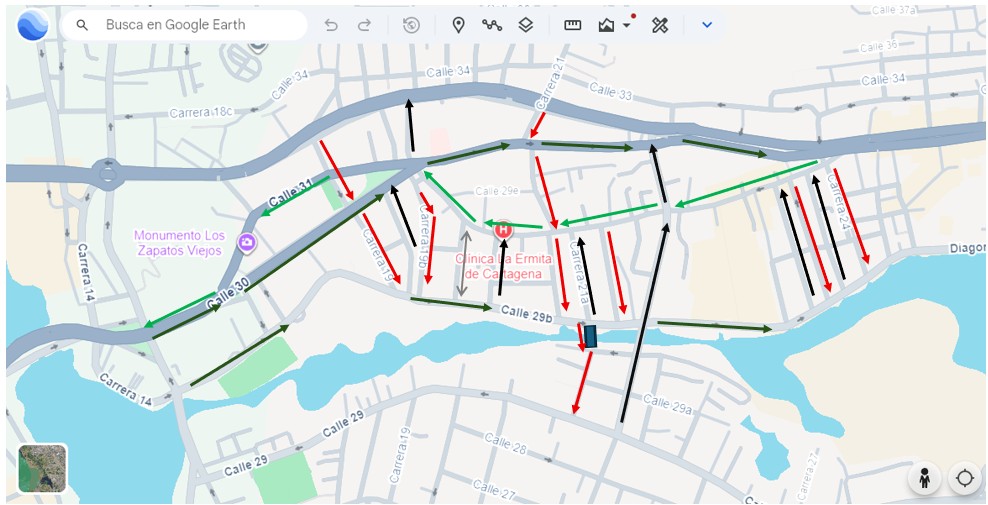Viewport: 988px width, 505px height.
Task: Activate Street View pegman
Action: click(924, 478)
